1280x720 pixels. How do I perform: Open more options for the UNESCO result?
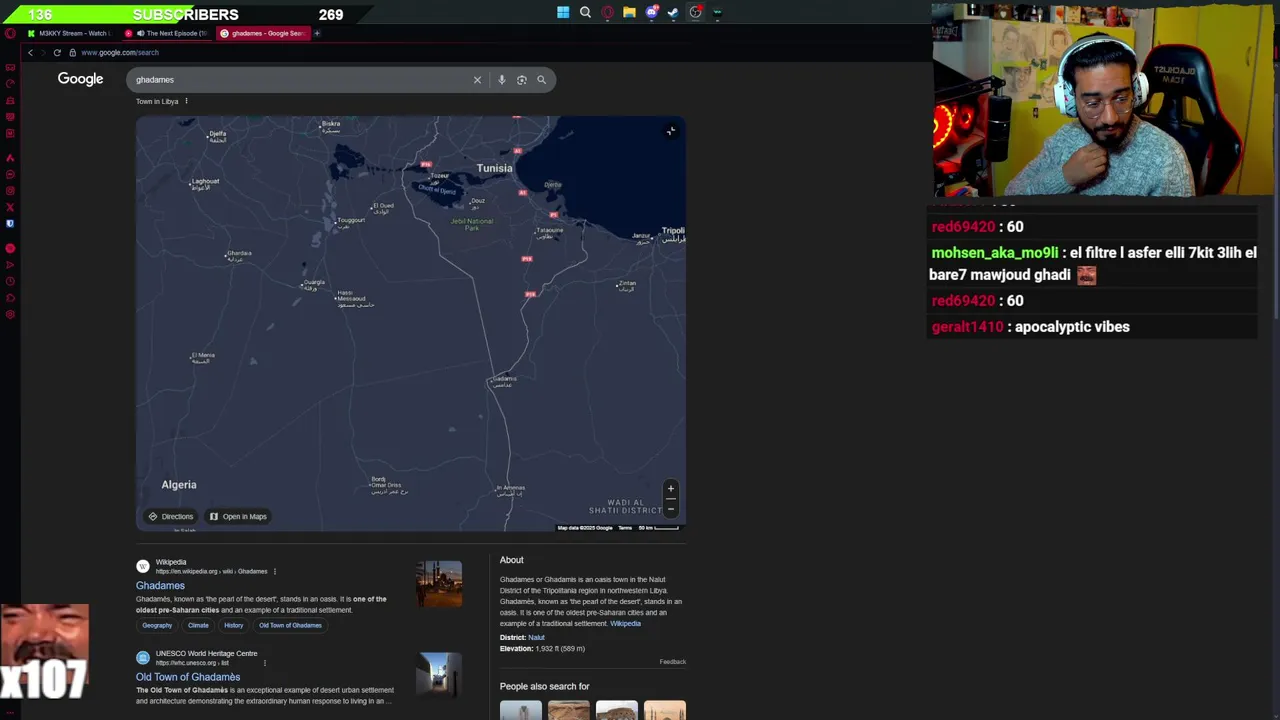tap(264, 662)
